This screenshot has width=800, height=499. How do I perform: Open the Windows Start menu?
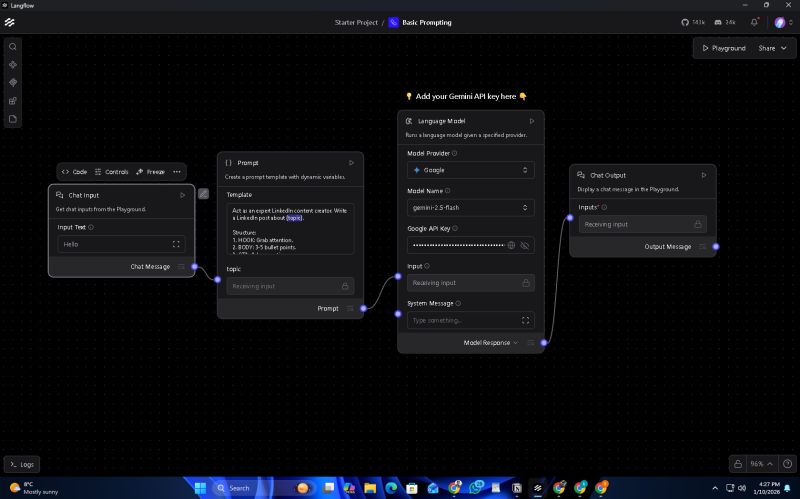[x=201, y=488]
